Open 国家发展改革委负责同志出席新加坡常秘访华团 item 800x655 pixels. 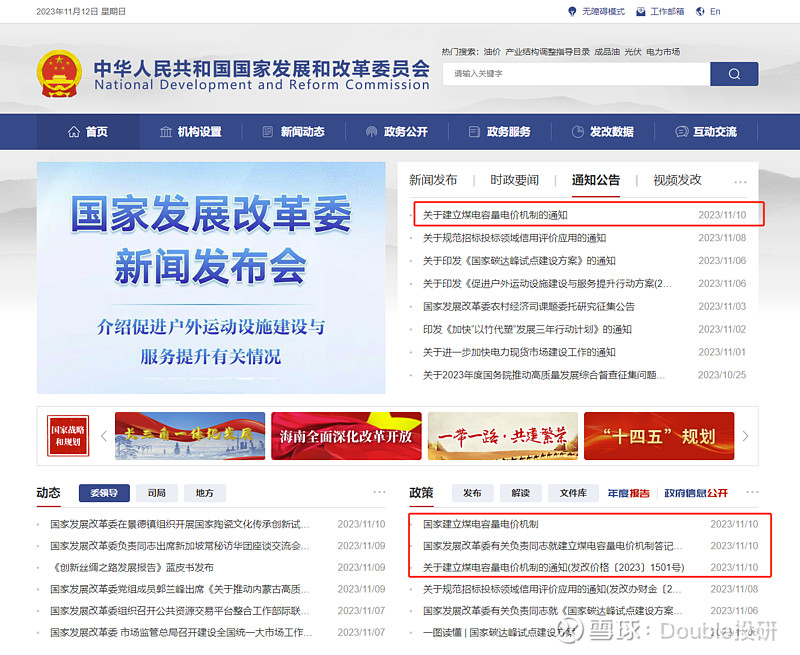click(x=180, y=546)
